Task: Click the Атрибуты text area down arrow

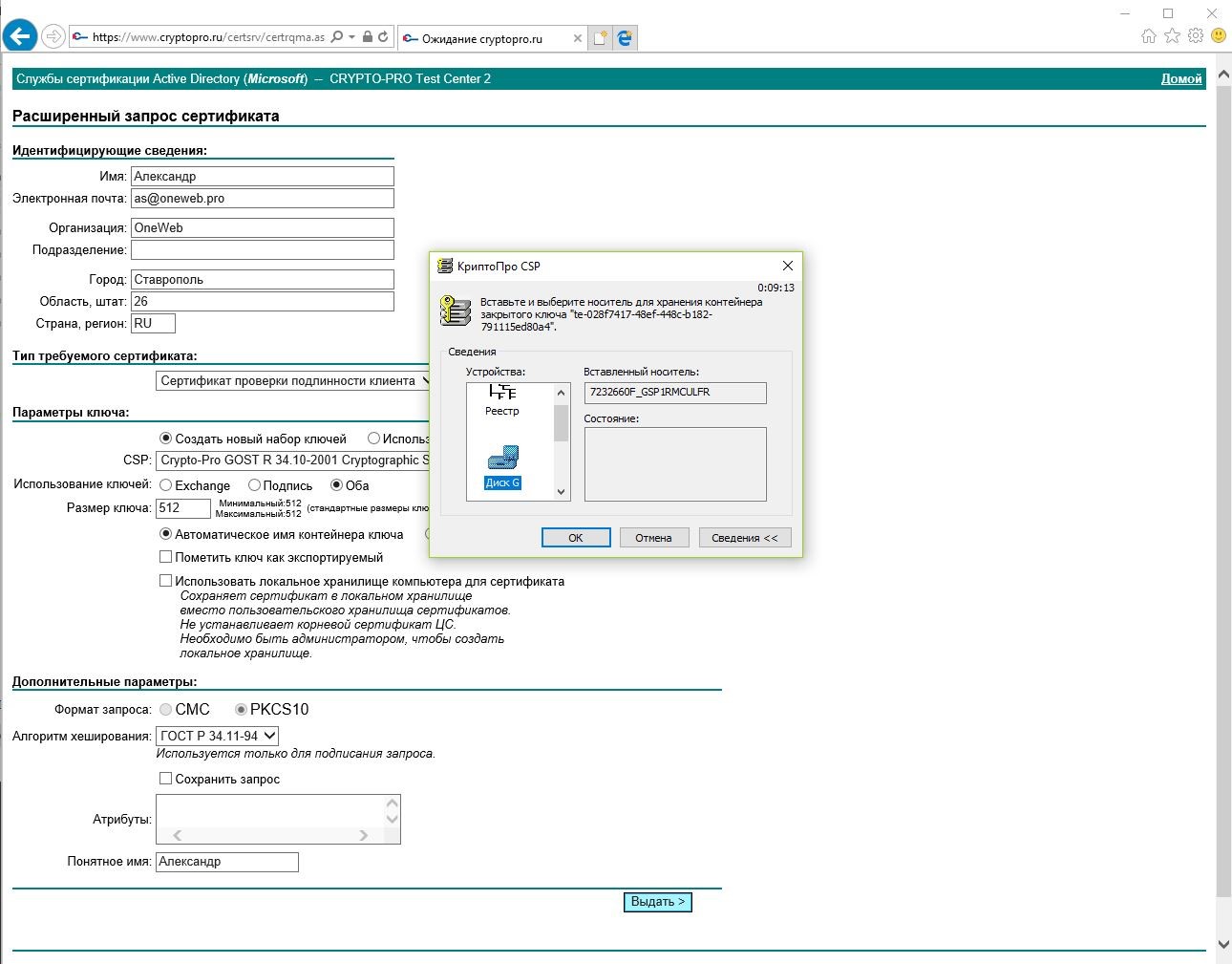Action: (392, 819)
